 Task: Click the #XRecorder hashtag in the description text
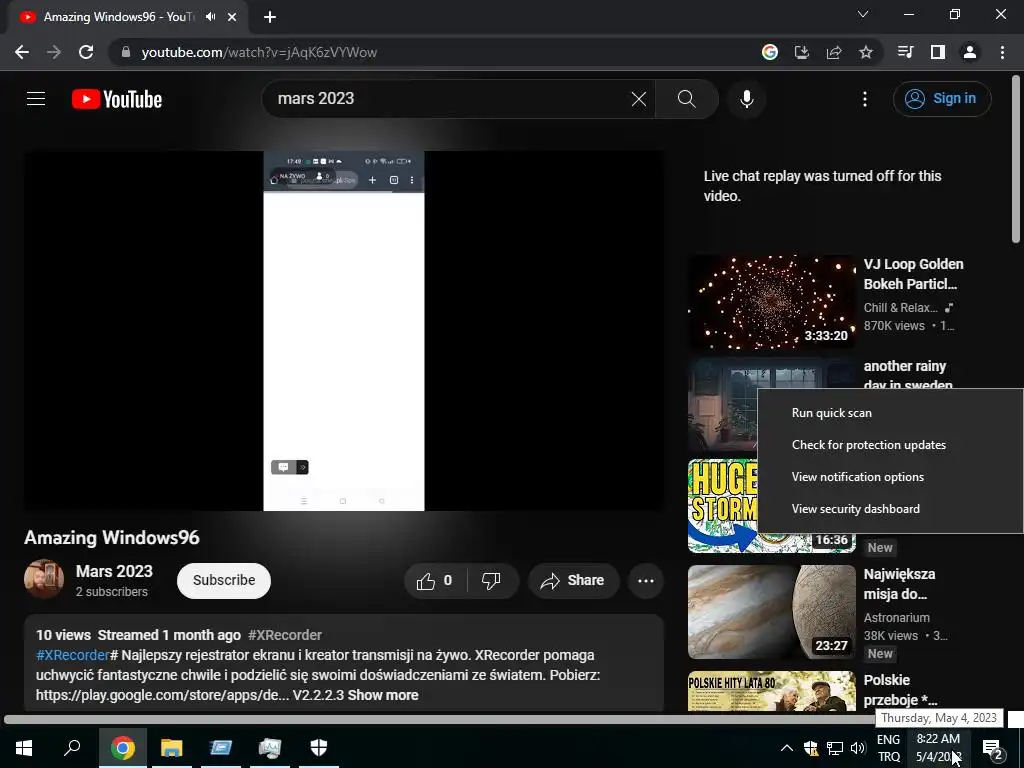click(72, 655)
